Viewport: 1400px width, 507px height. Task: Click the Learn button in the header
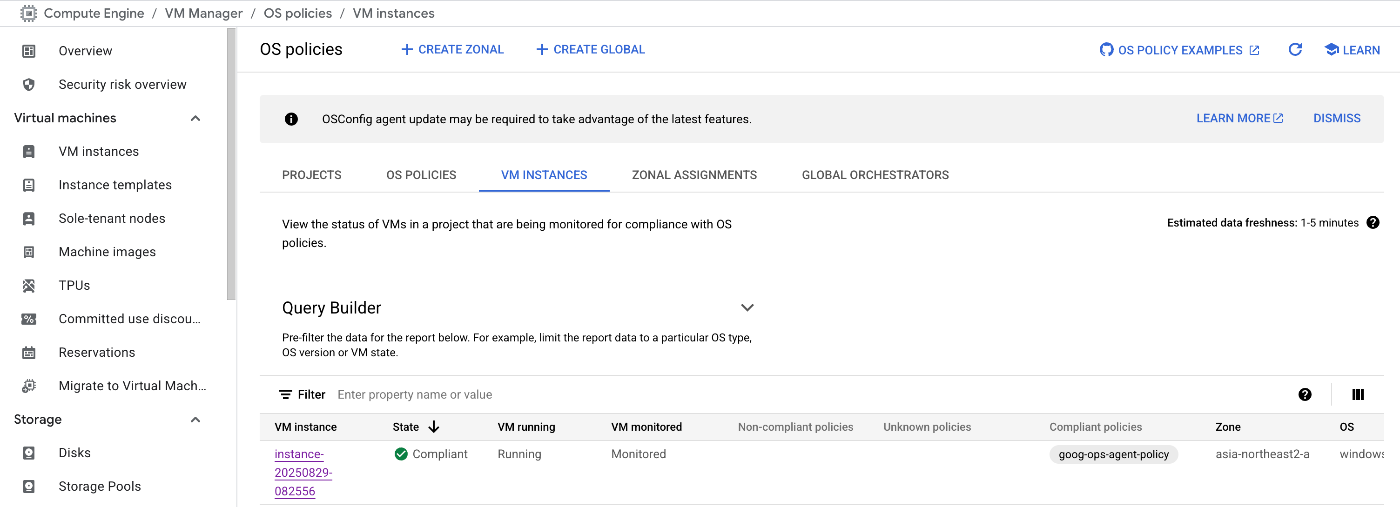point(1352,50)
